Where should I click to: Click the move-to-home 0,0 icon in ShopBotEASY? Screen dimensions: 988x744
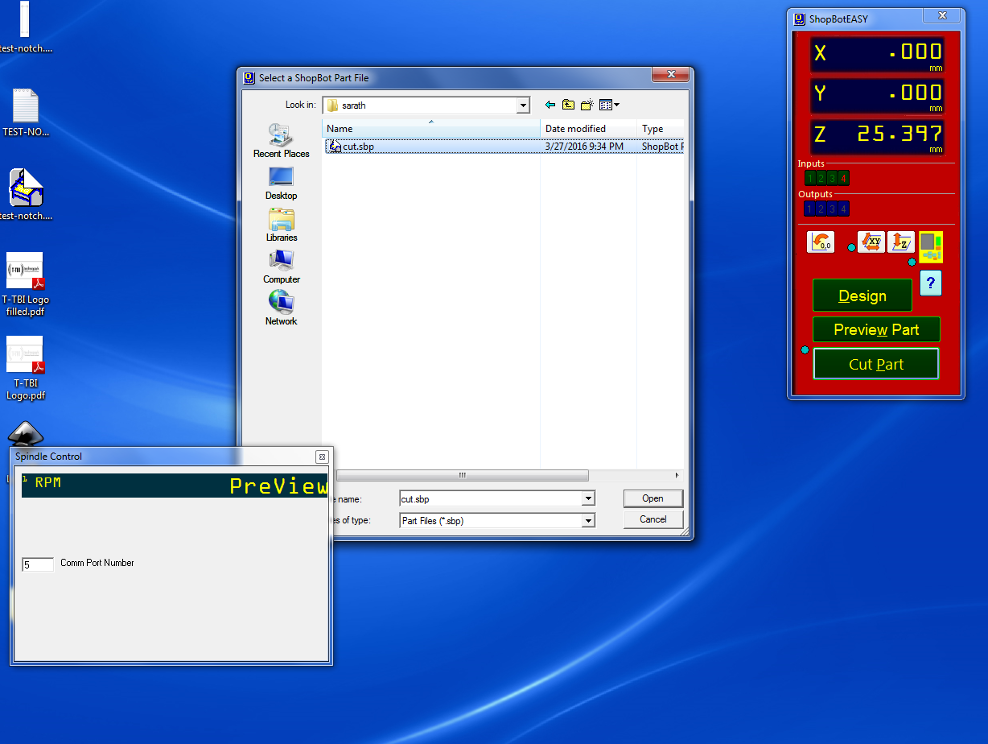point(820,242)
